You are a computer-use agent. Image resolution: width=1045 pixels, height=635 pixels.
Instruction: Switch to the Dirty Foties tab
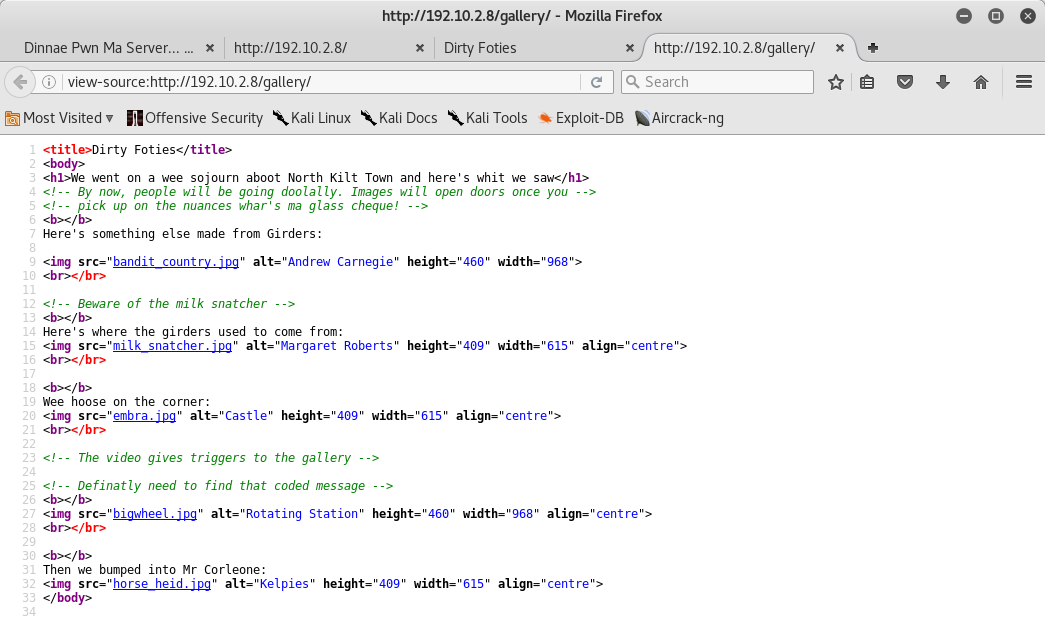(530, 47)
